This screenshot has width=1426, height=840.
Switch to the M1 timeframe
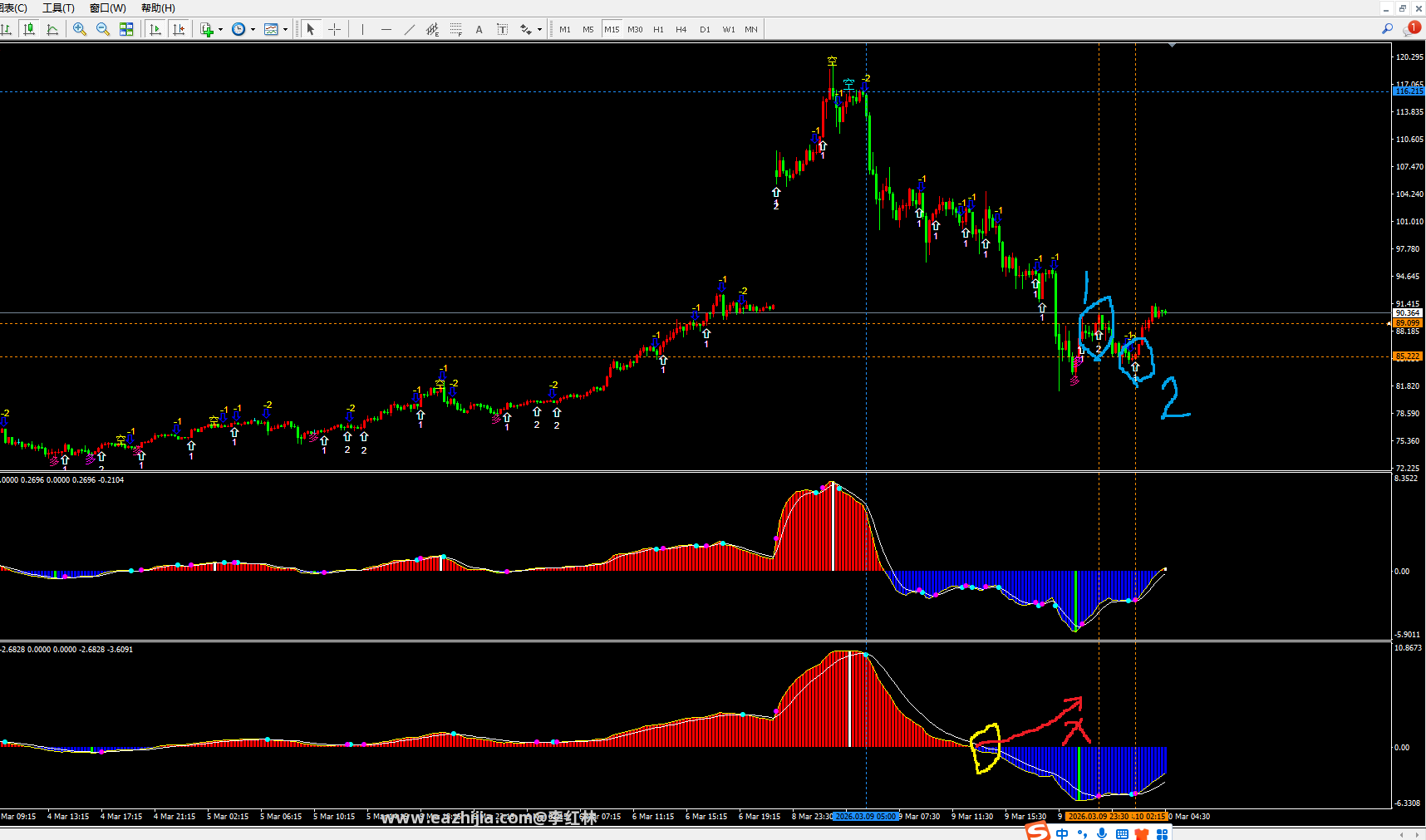565,29
